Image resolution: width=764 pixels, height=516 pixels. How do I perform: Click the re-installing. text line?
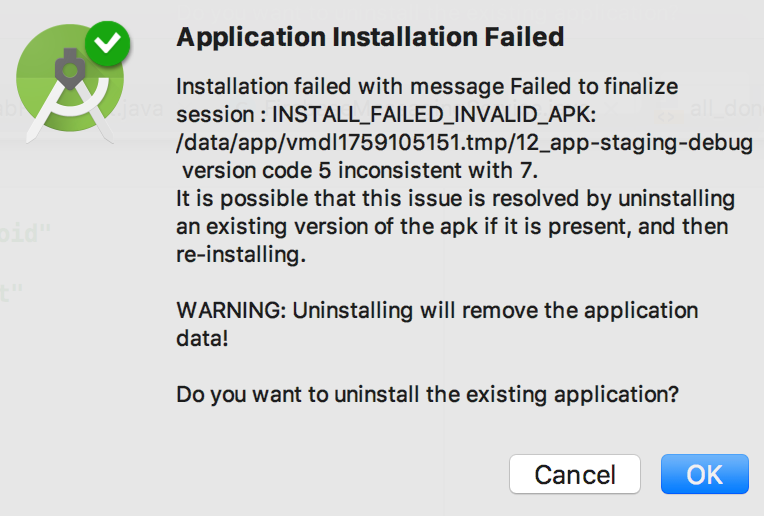240,254
